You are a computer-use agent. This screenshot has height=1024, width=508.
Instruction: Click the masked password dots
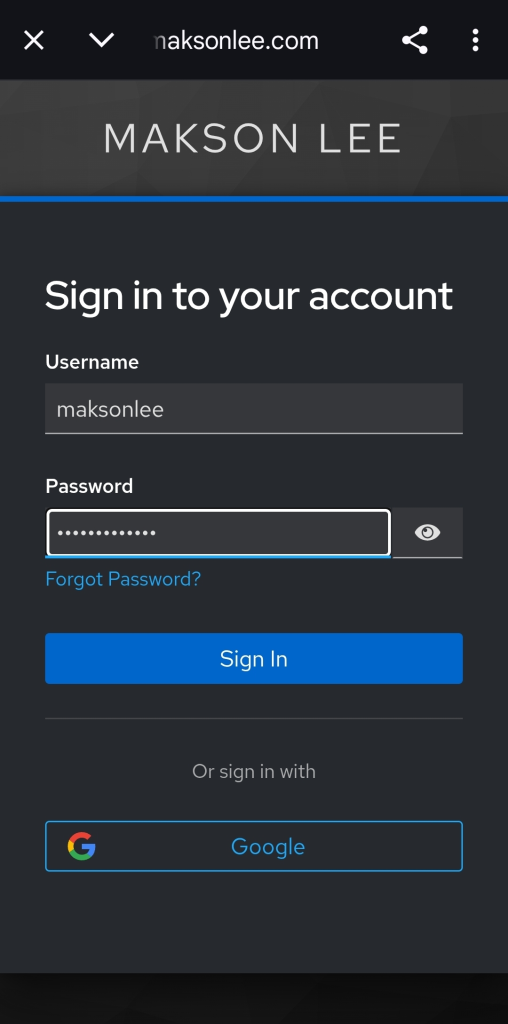pos(106,533)
